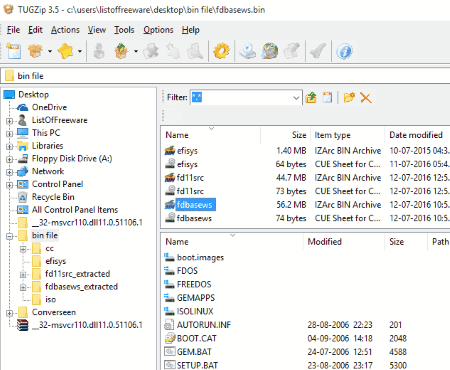Viewport: 450px width, 370px height.
Task: Collapse the bin file tree node
Action: pos(9,236)
